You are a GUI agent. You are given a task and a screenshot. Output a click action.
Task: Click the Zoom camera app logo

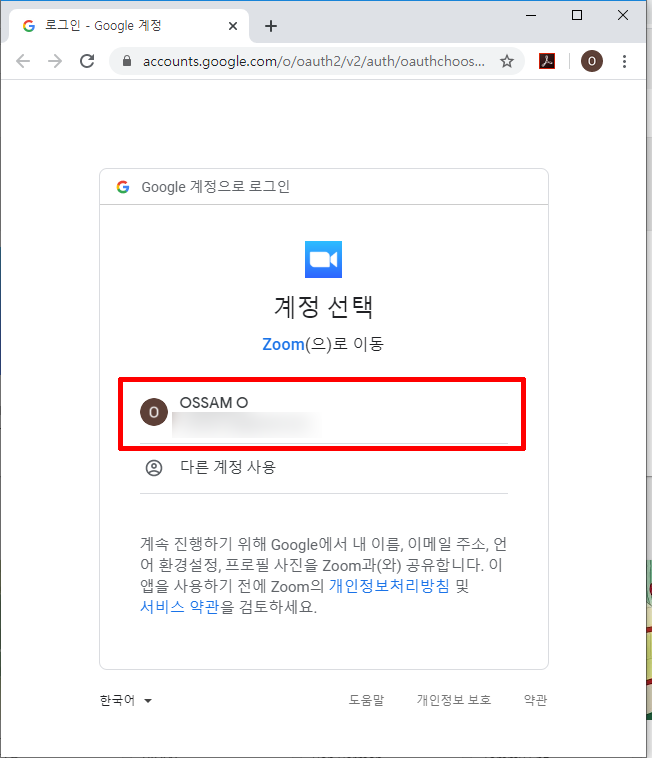(323, 260)
